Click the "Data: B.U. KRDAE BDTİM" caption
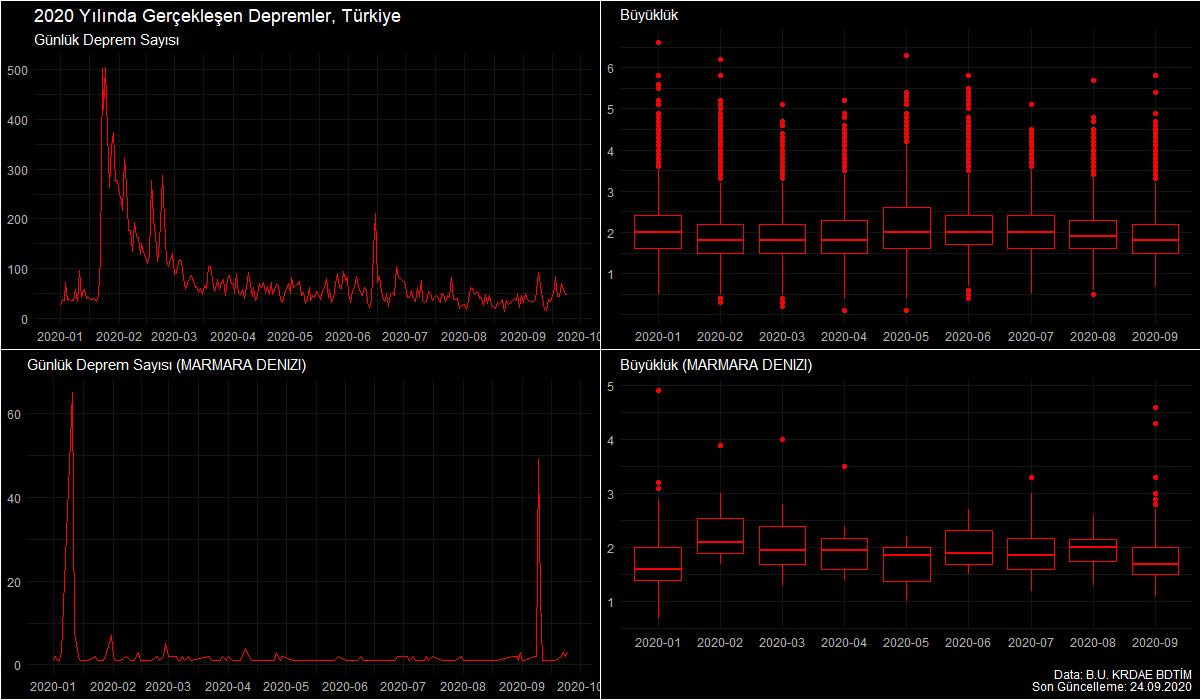1200x700 pixels. tap(1123, 675)
